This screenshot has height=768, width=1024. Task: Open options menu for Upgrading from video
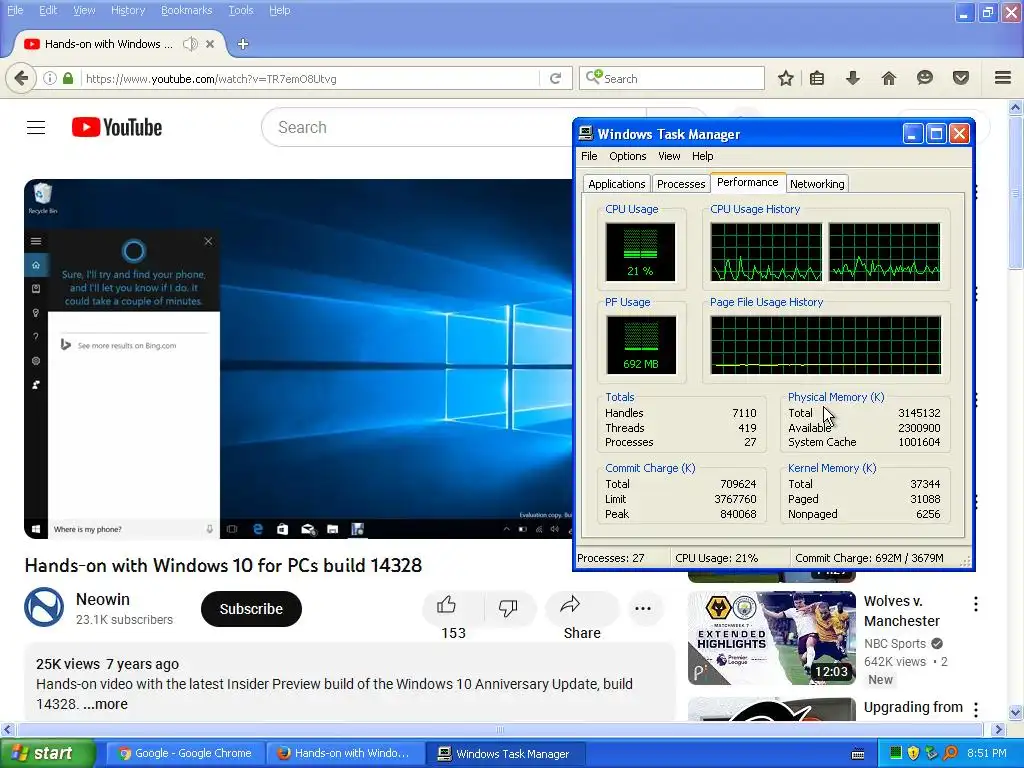click(976, 709)
